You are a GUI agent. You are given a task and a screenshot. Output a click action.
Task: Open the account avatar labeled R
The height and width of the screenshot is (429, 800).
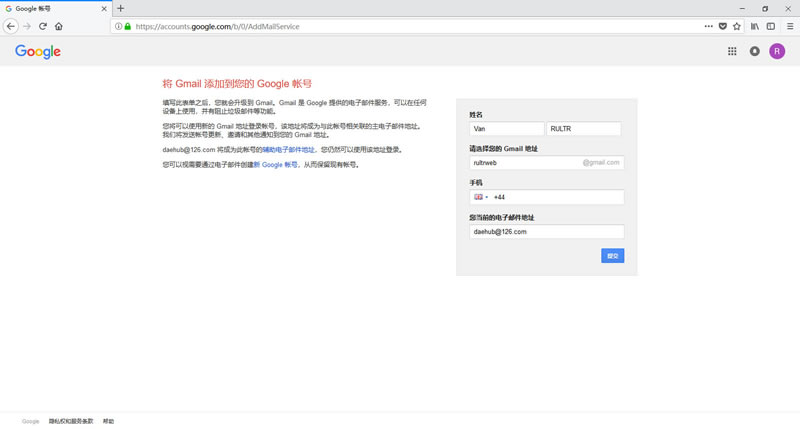(777, 51)
